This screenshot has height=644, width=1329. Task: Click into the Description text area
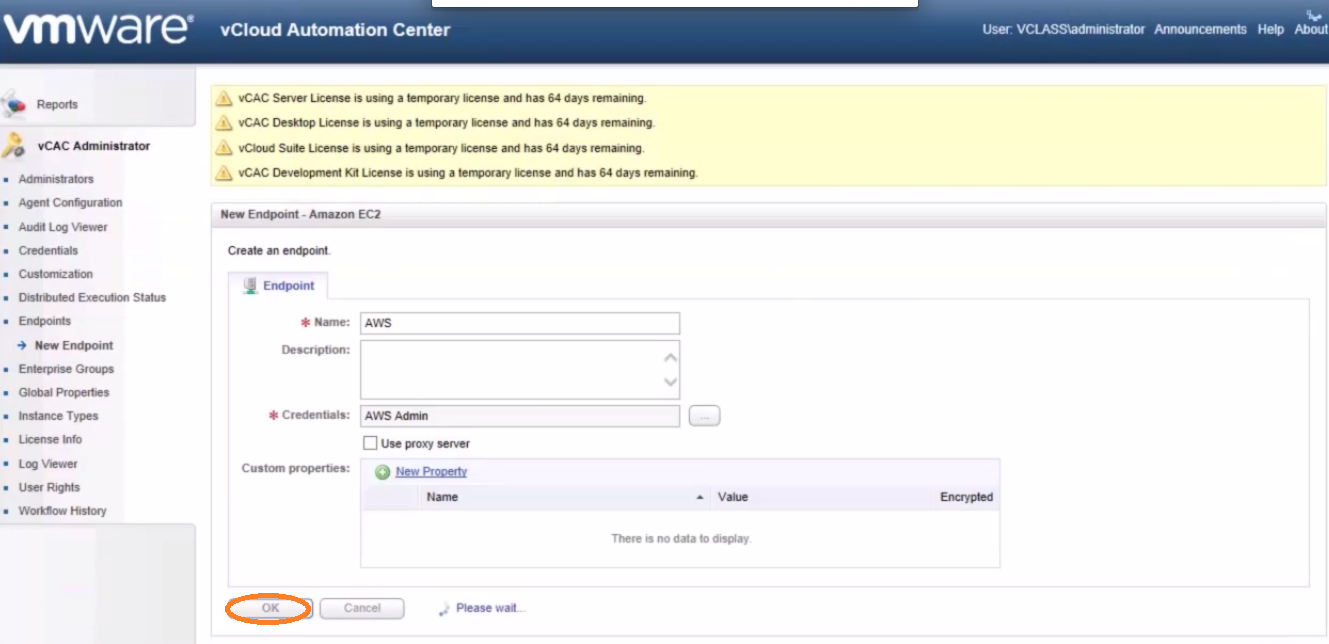[x=520, y=370]
